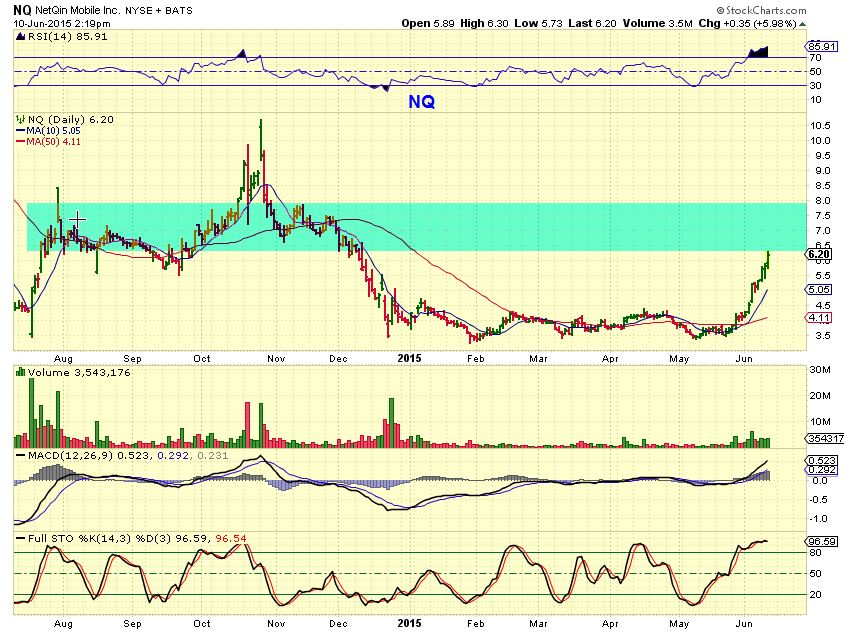Image resolution: width=844 pixels, height=633 pixels.
Task: Click the blue line key before MA(10)
Action: 21,131
